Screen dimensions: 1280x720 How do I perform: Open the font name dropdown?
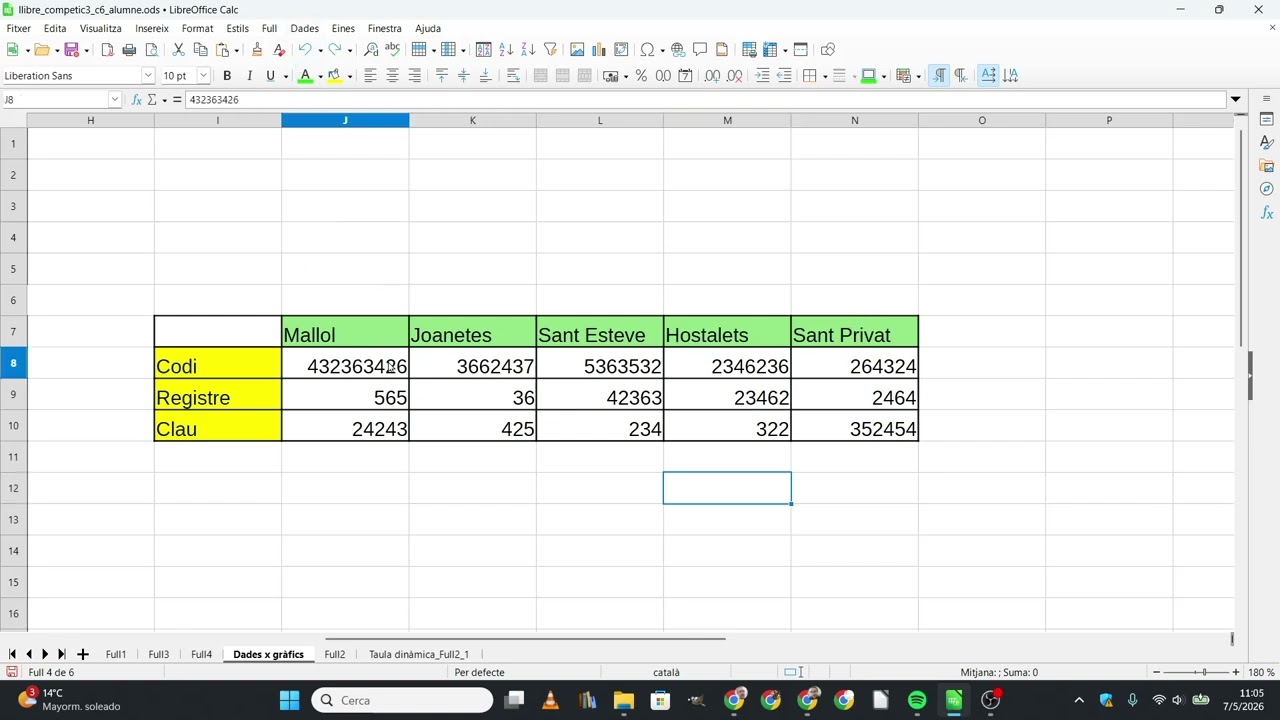[148, 76]
